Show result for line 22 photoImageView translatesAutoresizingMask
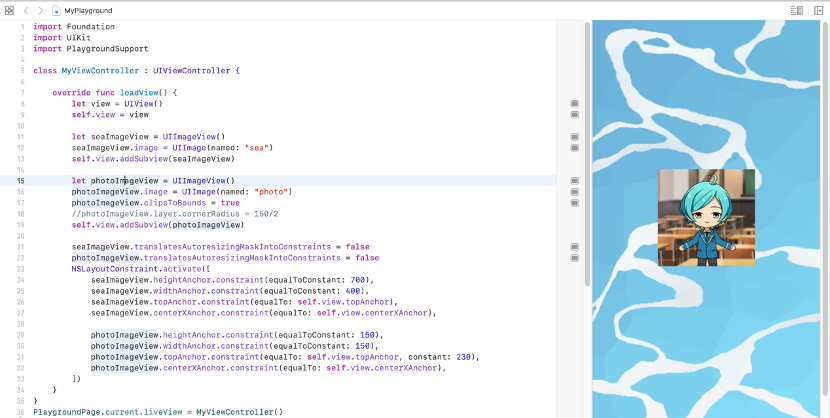 point(574,258)
